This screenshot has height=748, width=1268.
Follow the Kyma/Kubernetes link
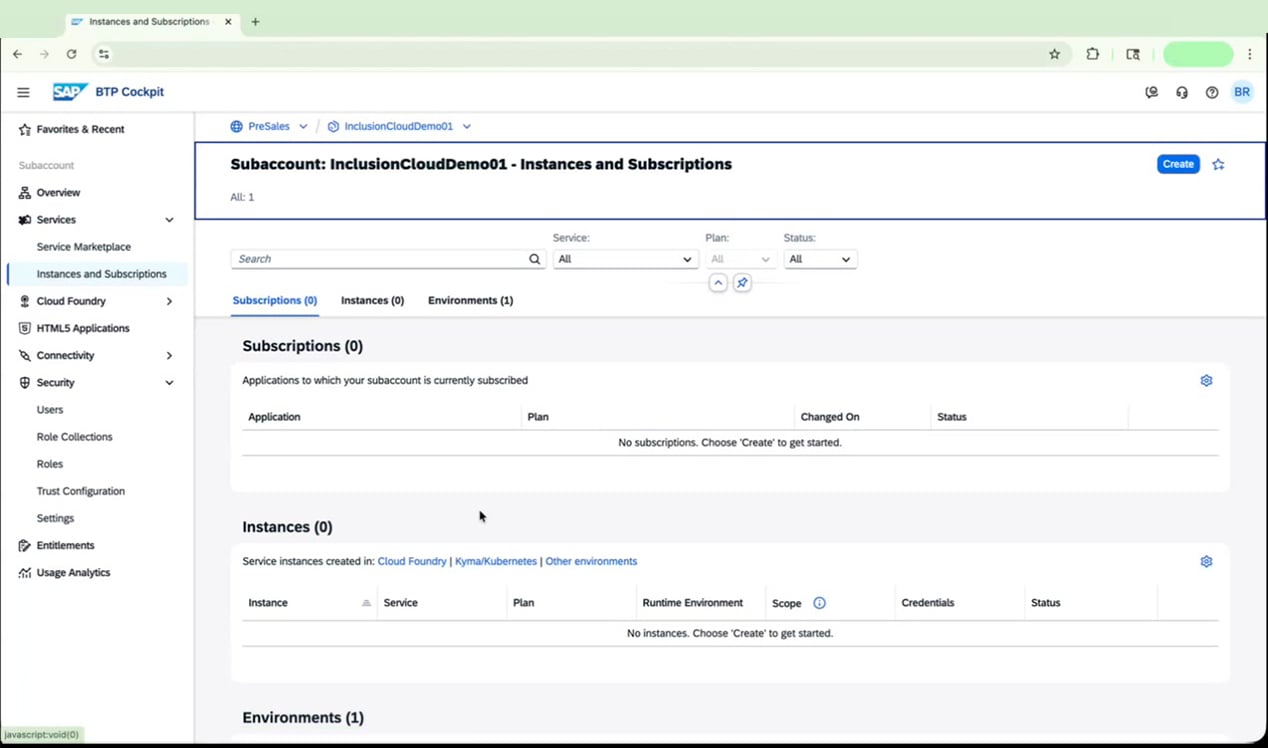[x=496, y=562]
